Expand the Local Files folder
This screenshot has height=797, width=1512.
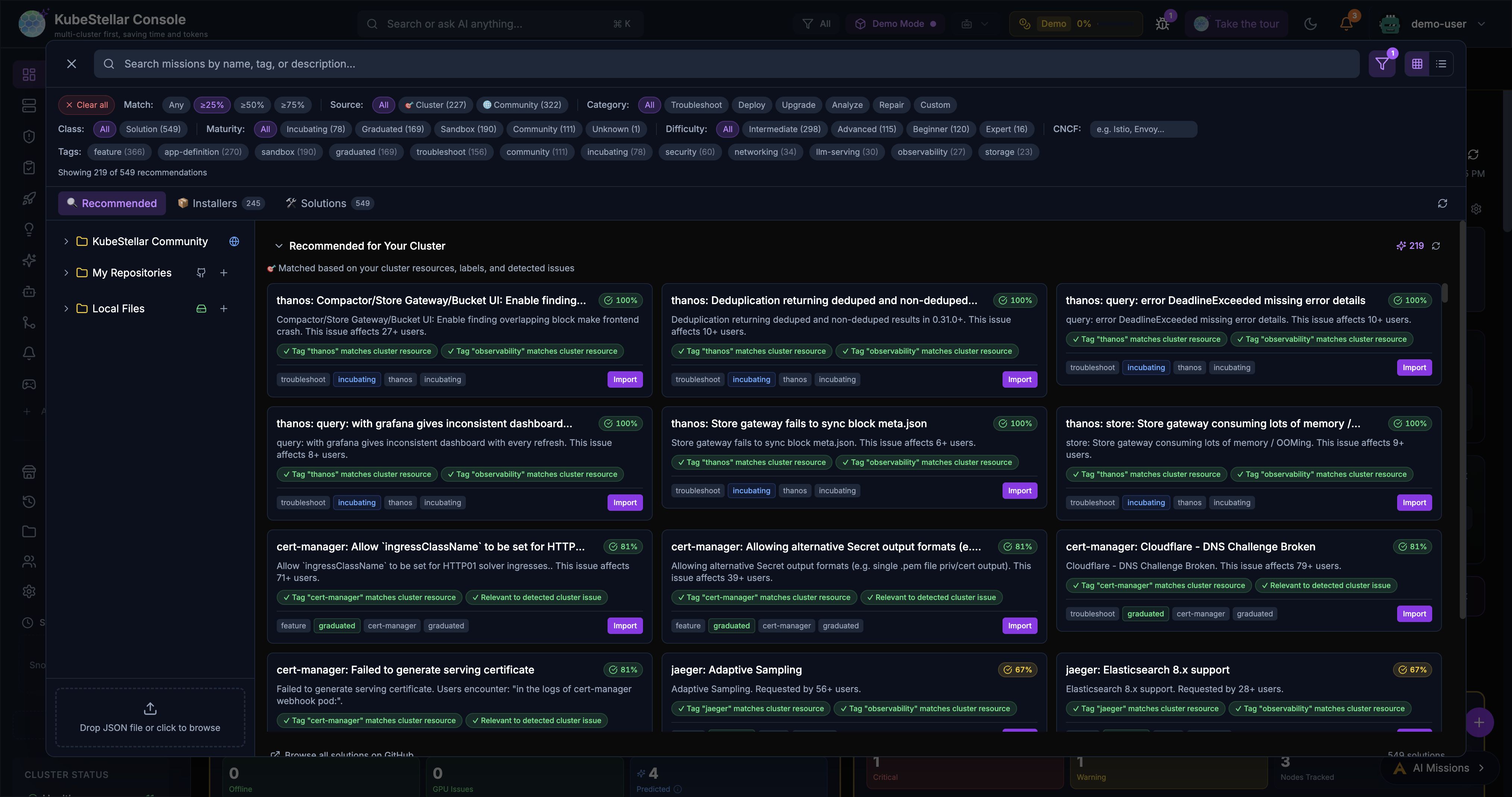tap(66, 309)
